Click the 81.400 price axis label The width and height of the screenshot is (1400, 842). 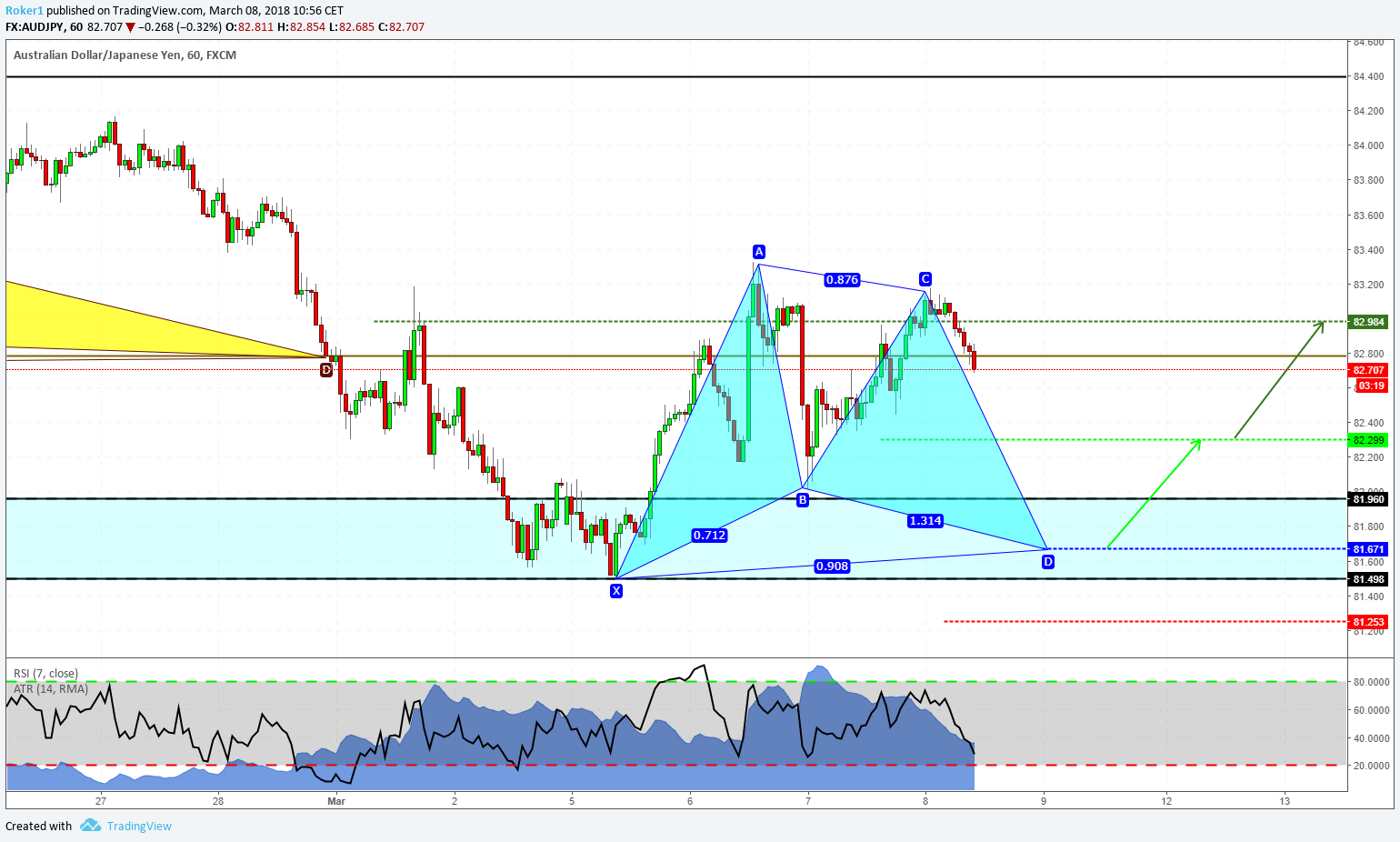pyautogui.click(x=1369, y=596)
